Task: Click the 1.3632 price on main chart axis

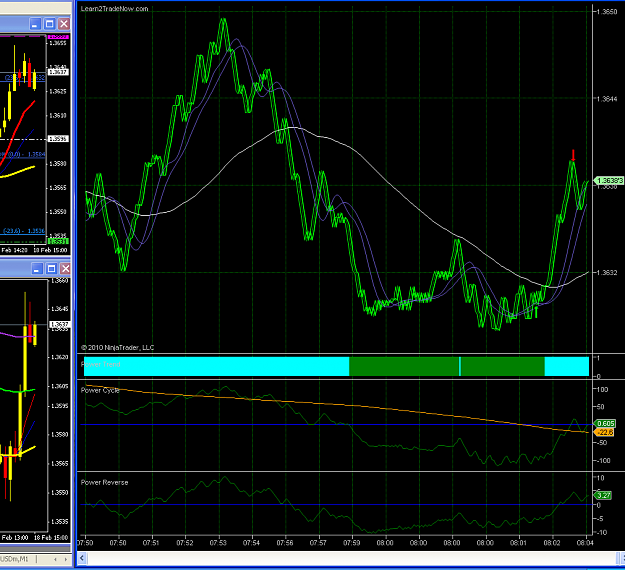Action: point(607,273)
